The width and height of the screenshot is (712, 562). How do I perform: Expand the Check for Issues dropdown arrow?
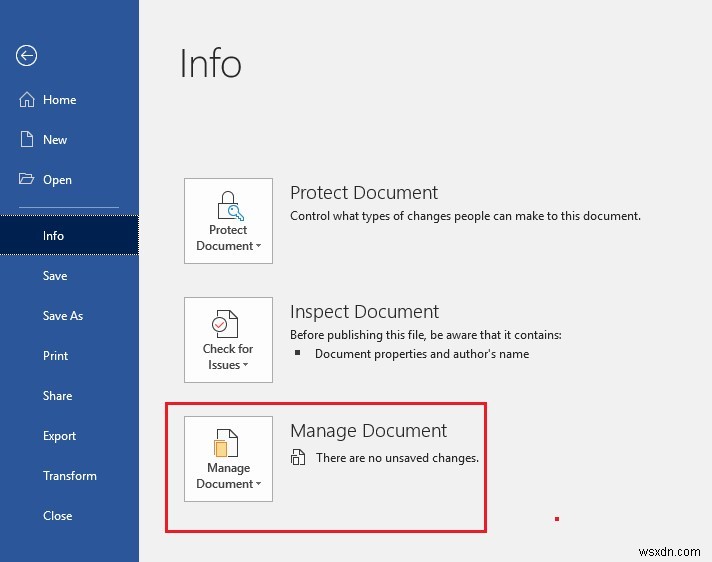pyautogui.click(x=246, y=365)
